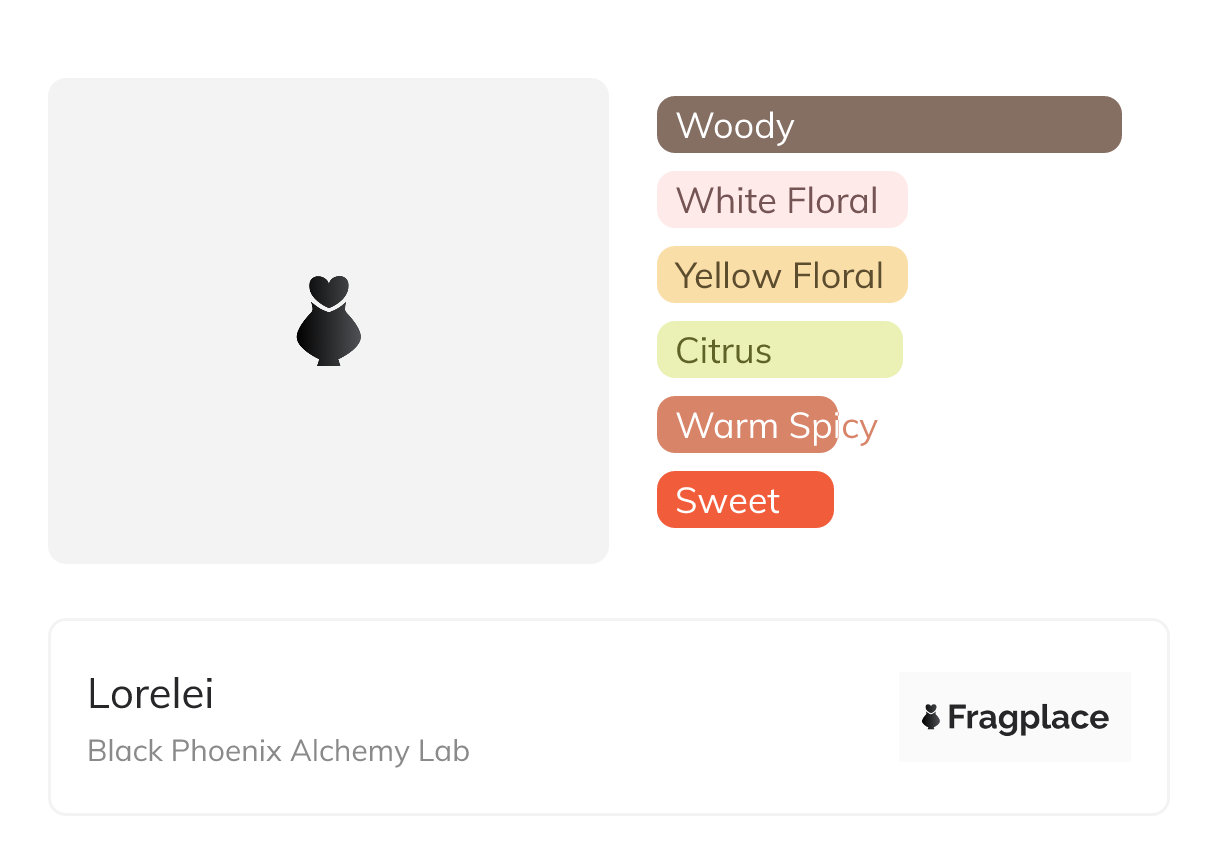Click the "Woody" text label
This screenshot has width=1218, height=864.
[x=735, y=126]
